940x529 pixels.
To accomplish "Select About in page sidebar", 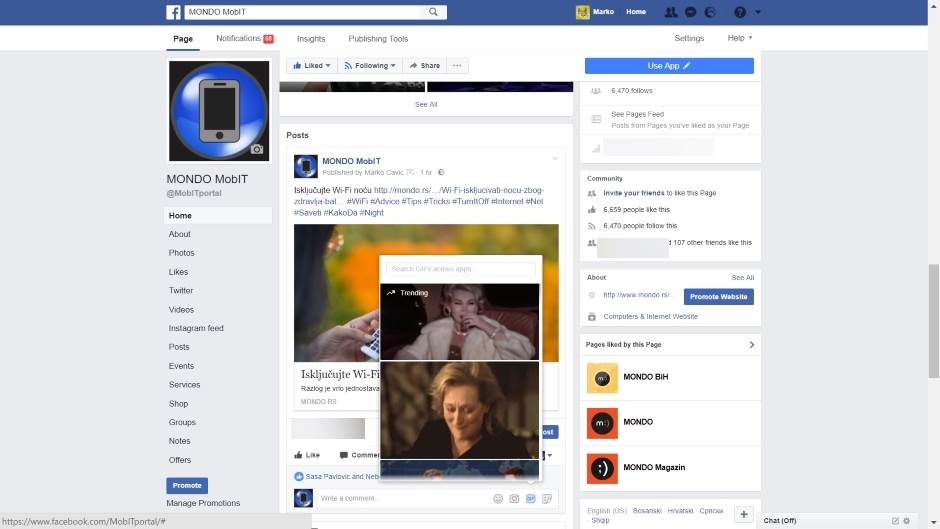I will (x=179, y=234).
